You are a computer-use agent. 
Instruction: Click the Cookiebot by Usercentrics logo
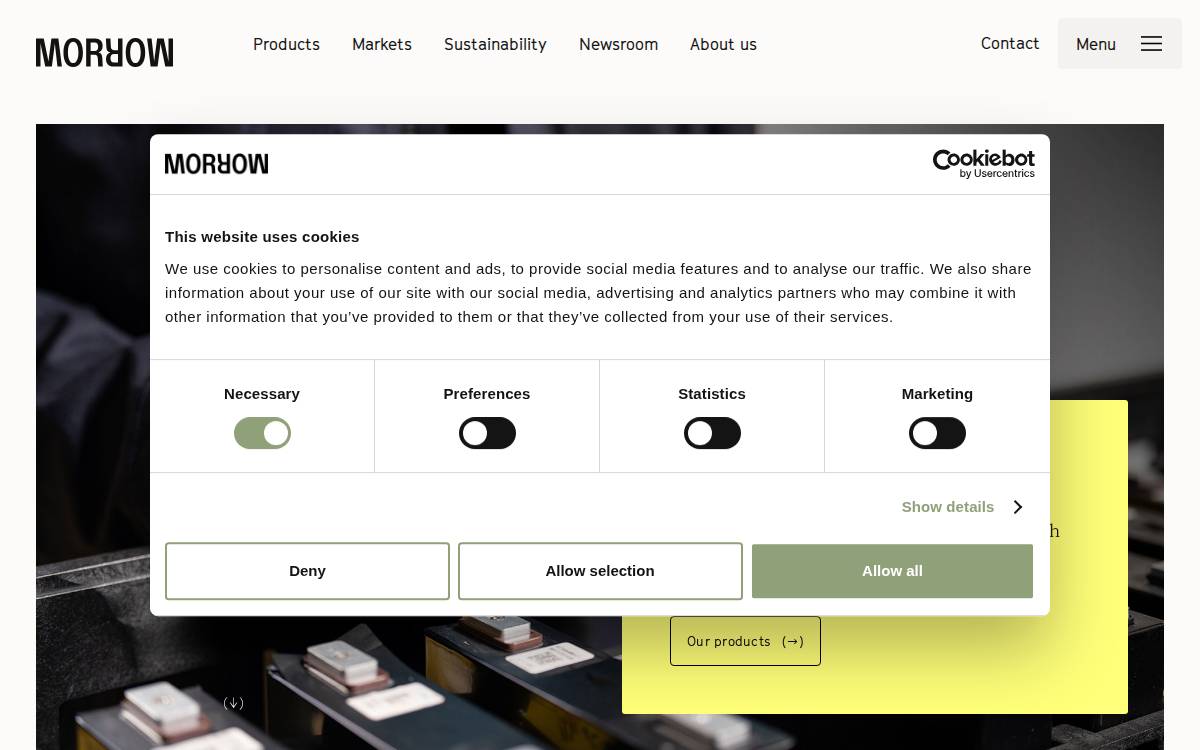pyautogui.click(x=983, y=164)
